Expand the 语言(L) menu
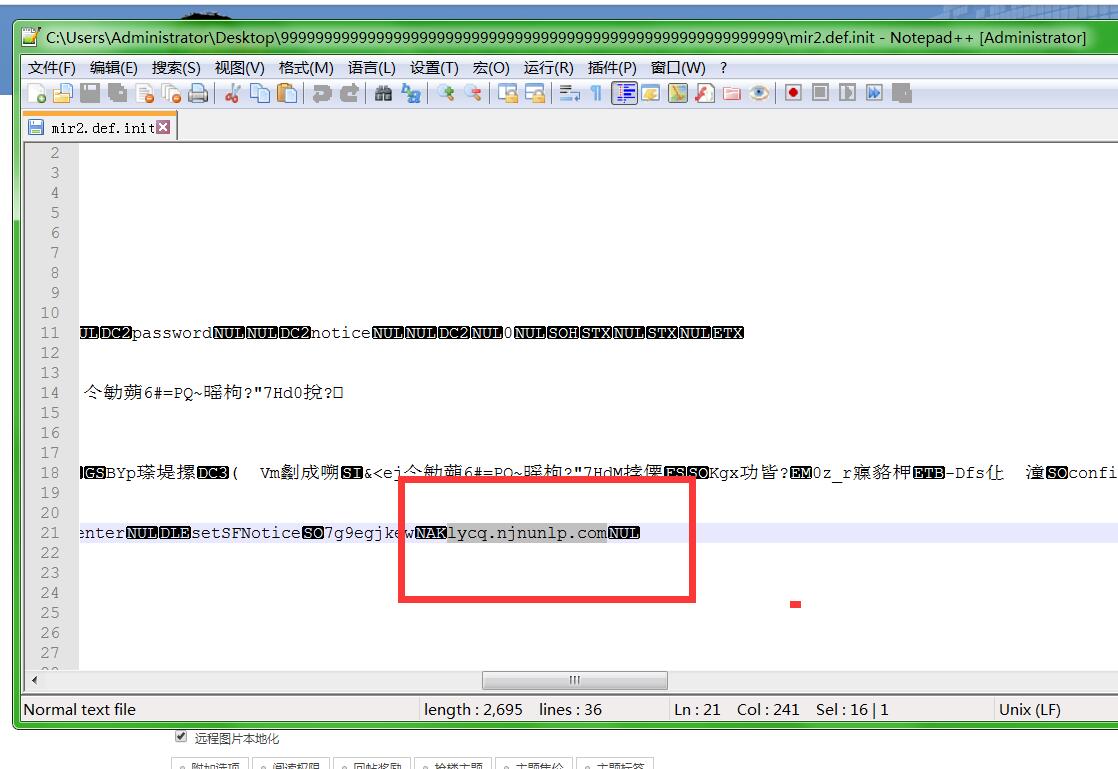 pyautogui.click(x=372, y=68)
